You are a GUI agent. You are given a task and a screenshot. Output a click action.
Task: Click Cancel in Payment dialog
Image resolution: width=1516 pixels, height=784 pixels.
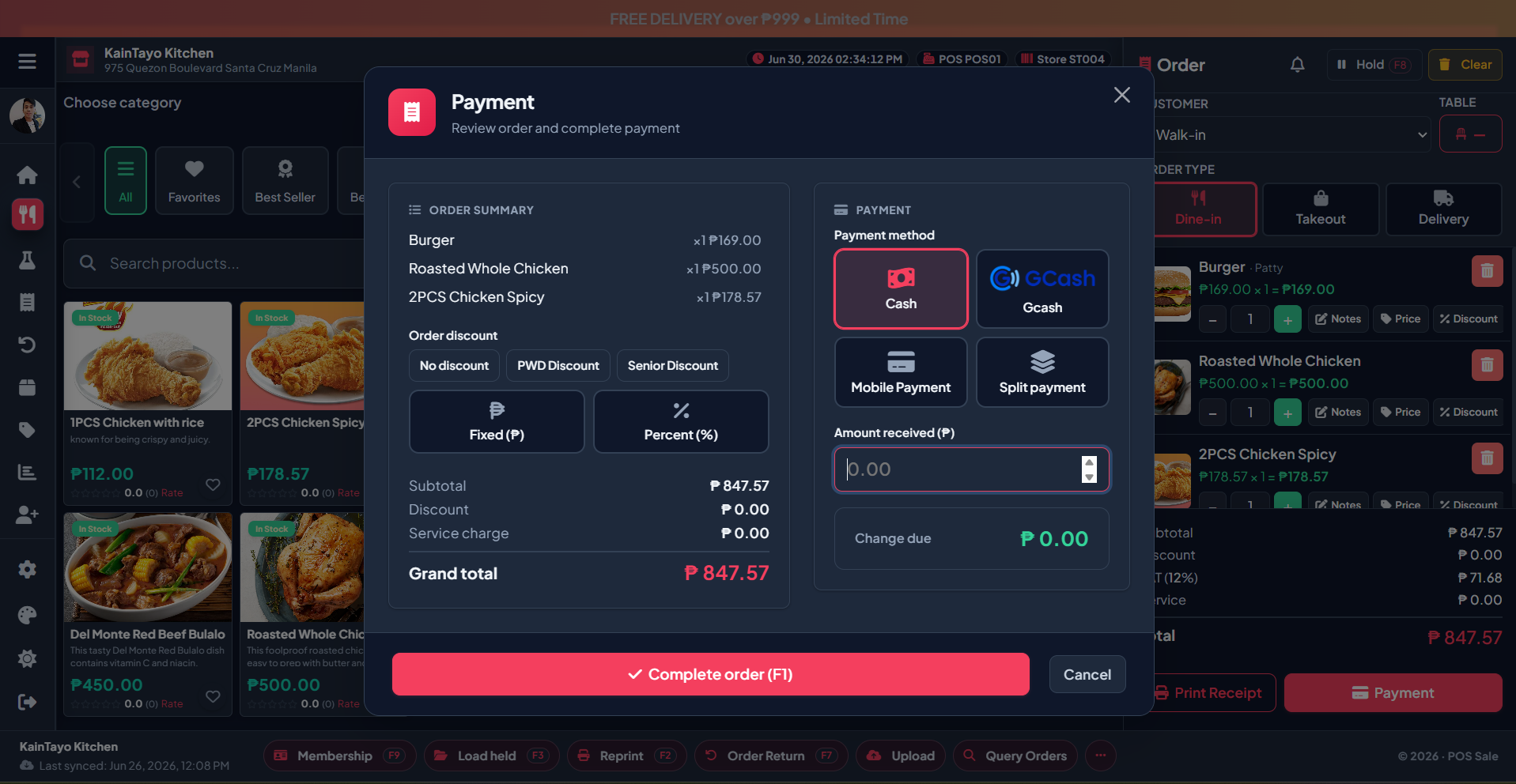pyautogui.click(x=1087, y=674)
